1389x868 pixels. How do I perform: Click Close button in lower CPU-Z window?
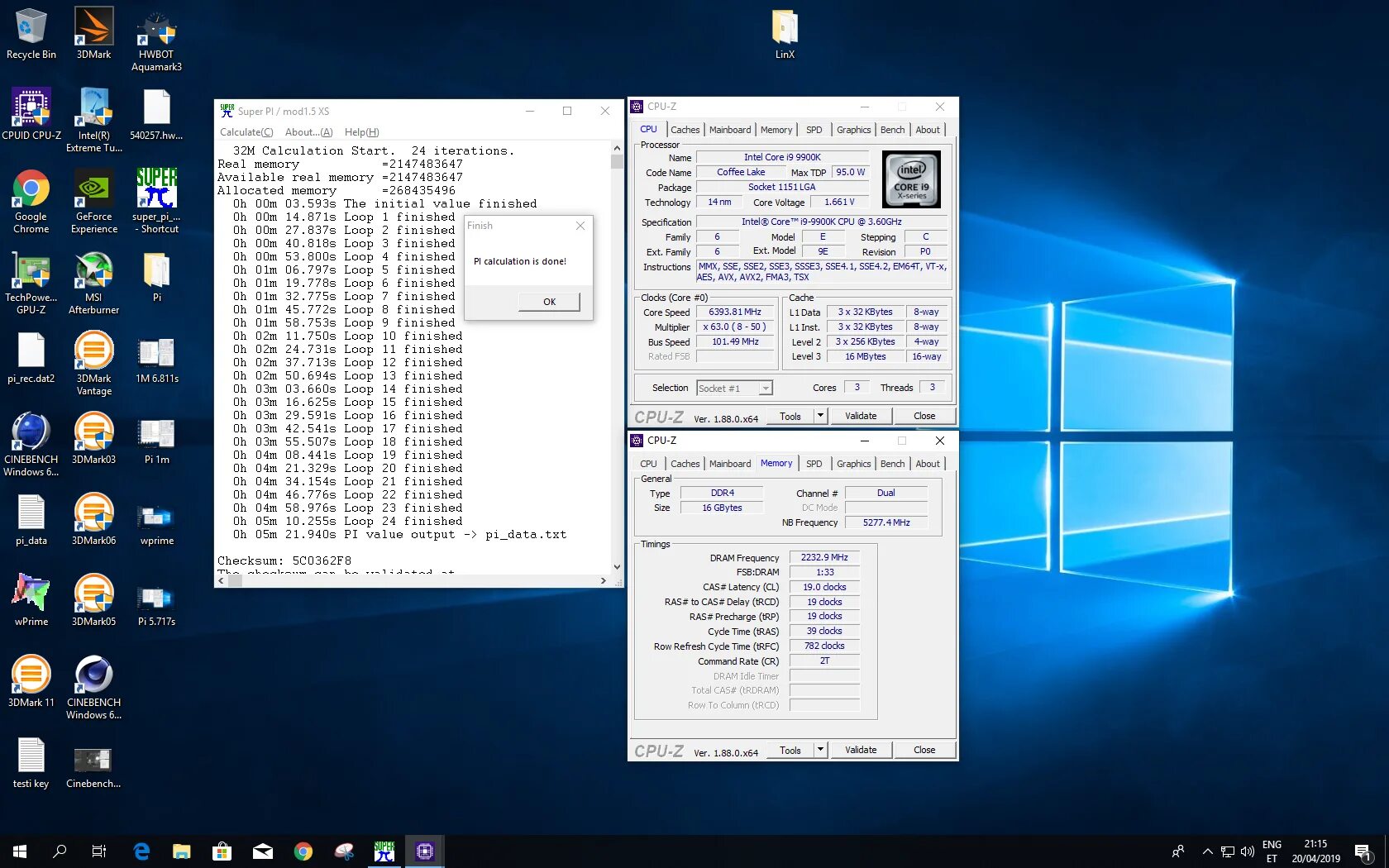point(924,750)
